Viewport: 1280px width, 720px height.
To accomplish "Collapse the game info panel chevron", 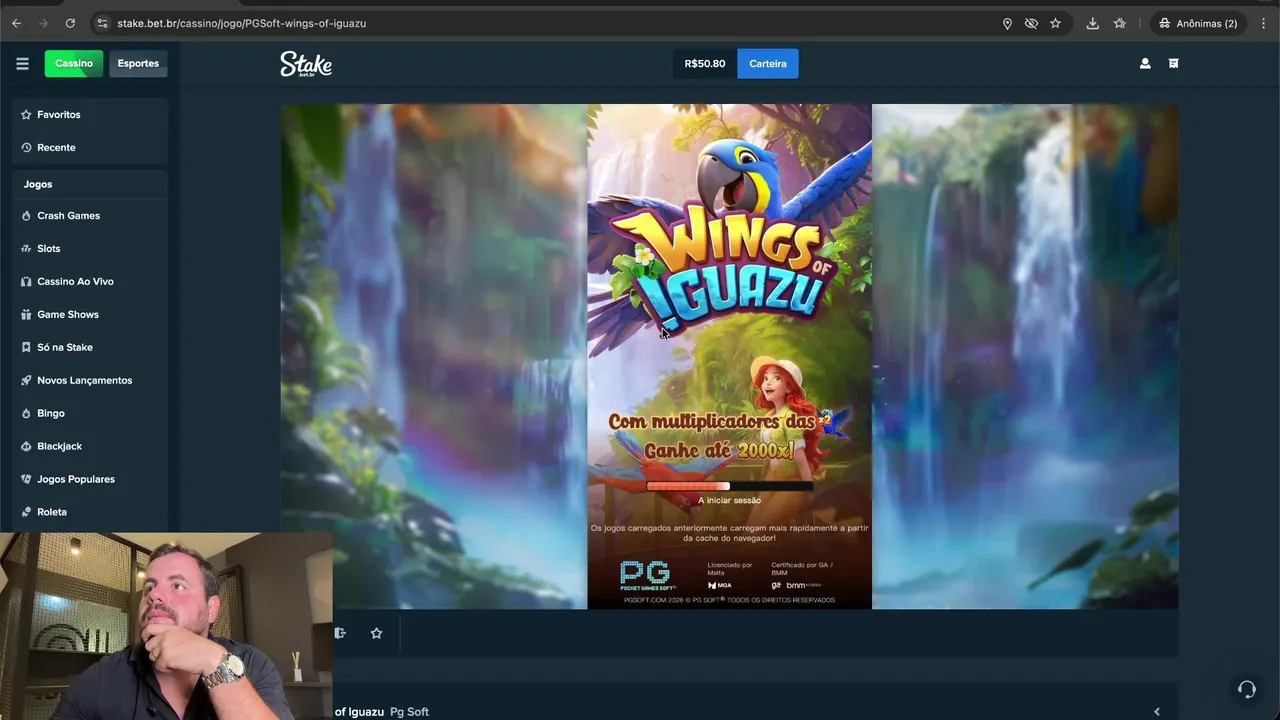I will pos(1157,712).
